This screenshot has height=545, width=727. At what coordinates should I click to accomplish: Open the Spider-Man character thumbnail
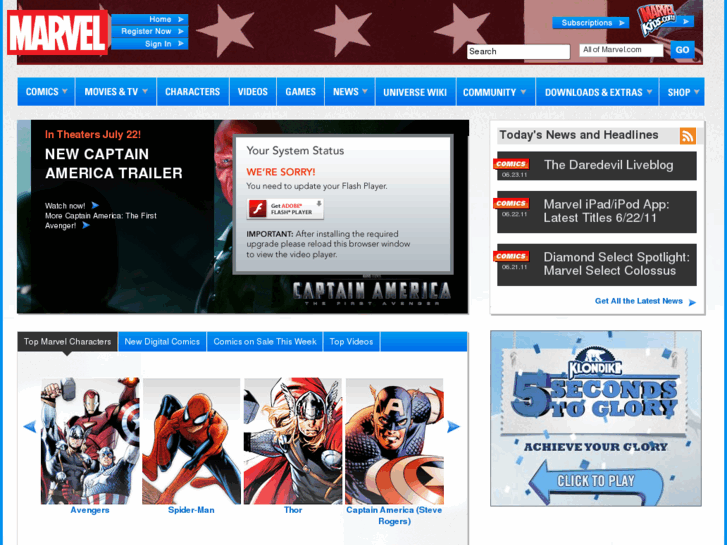(191, 441)
